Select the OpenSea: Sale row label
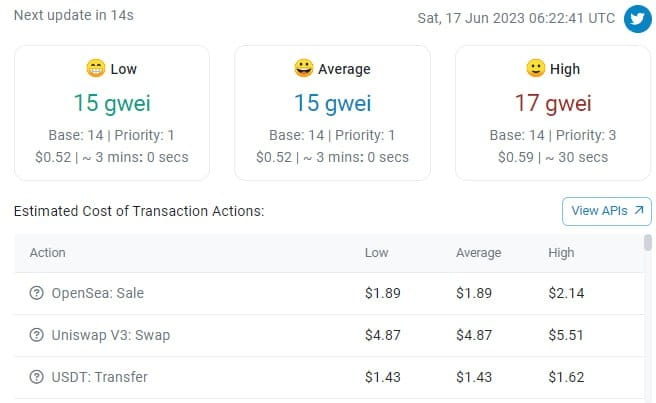Image resolution: width=656 pixels, height=403 pixels. pyautogui.click(x=97, y=293)
